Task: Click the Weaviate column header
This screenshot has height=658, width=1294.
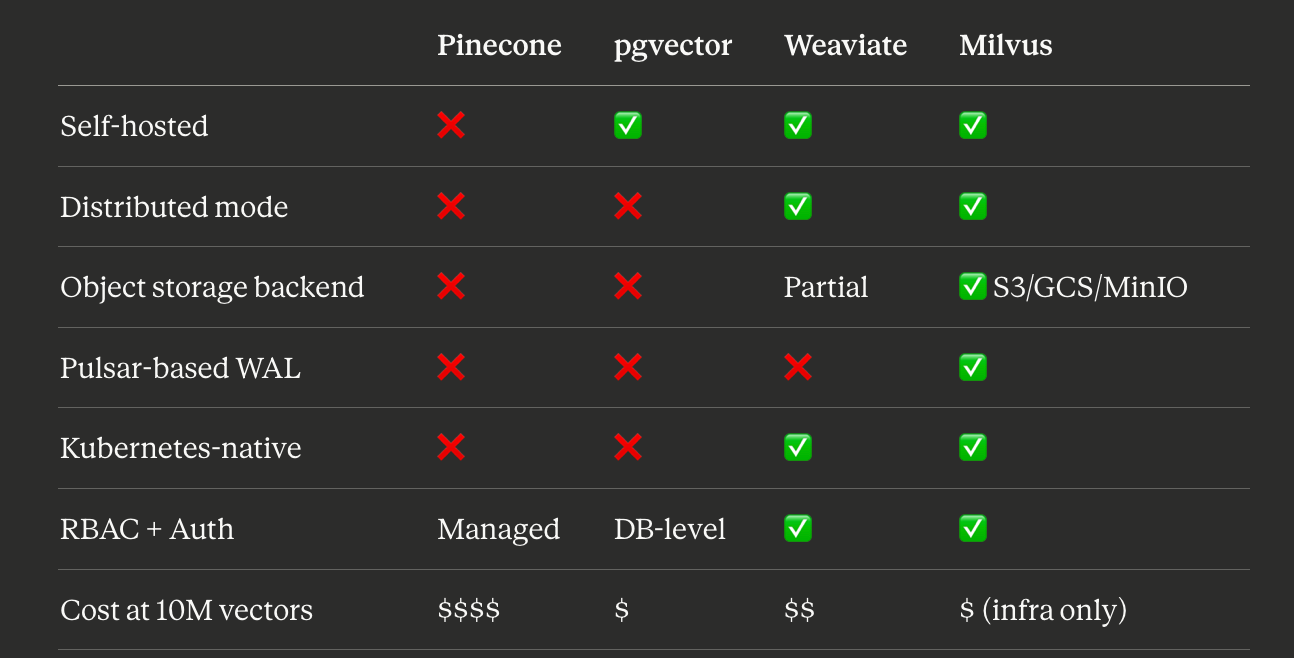Action: tap(845, 45)
